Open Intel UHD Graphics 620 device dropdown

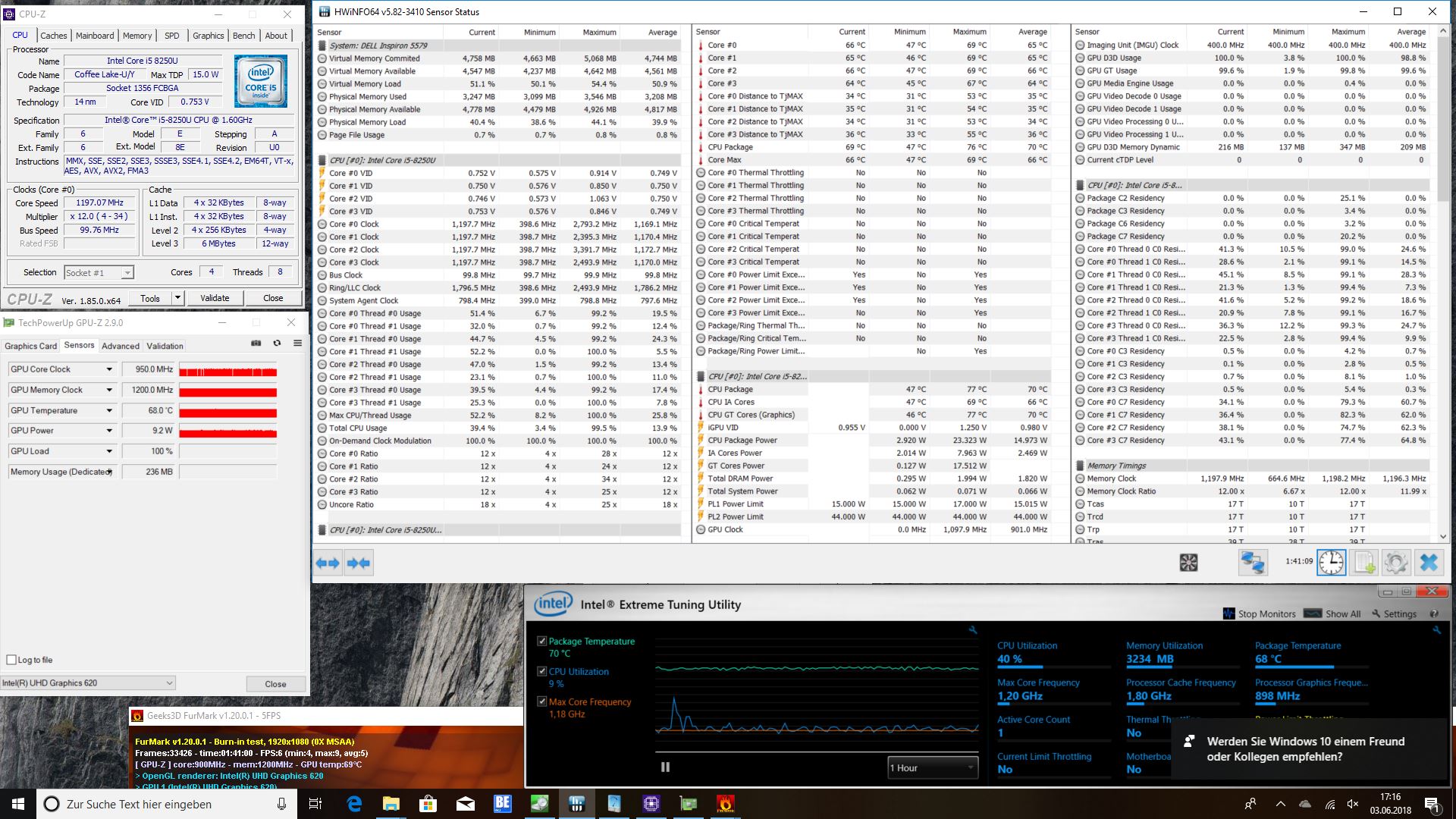pos(88,682)
